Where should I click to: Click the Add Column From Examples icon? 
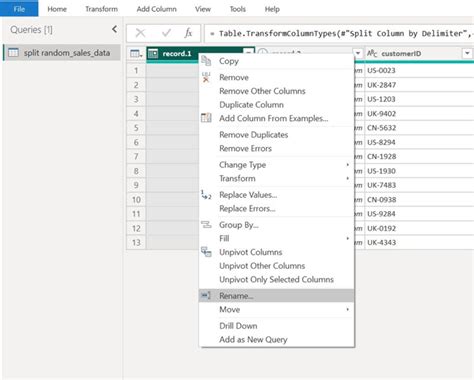click(206, 118)
